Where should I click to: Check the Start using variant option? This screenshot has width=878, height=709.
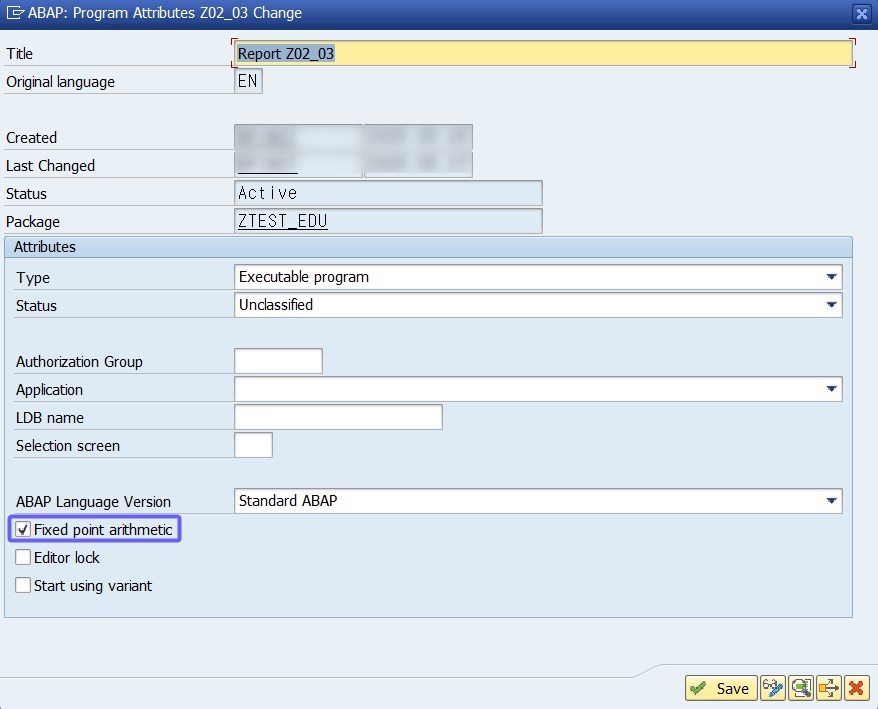click(x=23, y=585)
